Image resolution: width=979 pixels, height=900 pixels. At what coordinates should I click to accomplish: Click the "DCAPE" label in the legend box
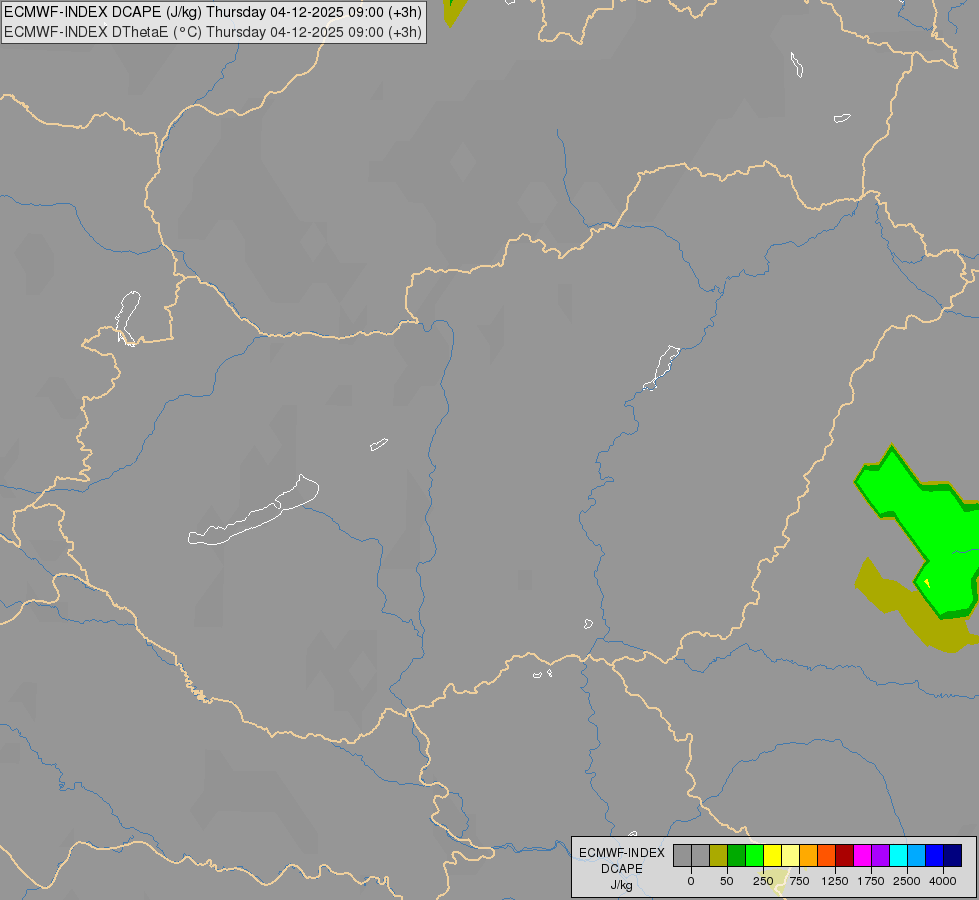[x=622, y=869]
